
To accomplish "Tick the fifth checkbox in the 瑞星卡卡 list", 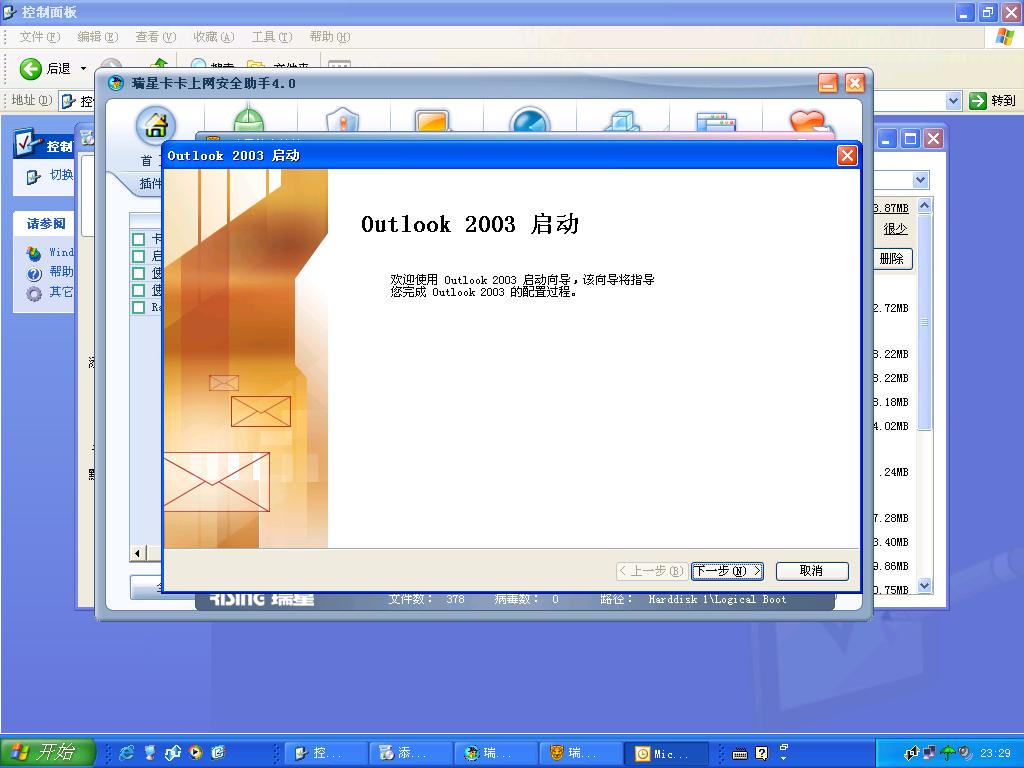I will point(138,307).
